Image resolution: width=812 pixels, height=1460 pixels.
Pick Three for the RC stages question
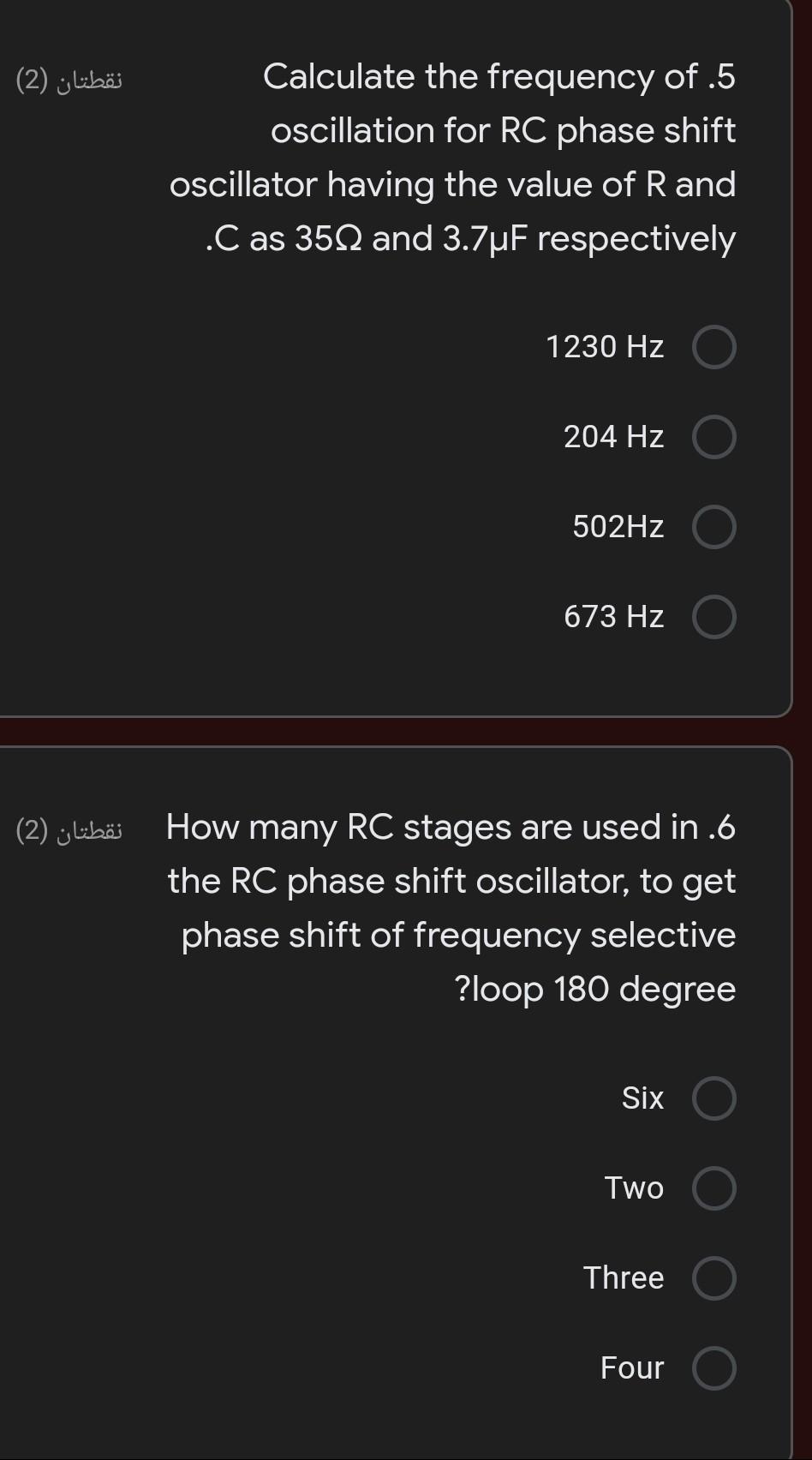713,1277
